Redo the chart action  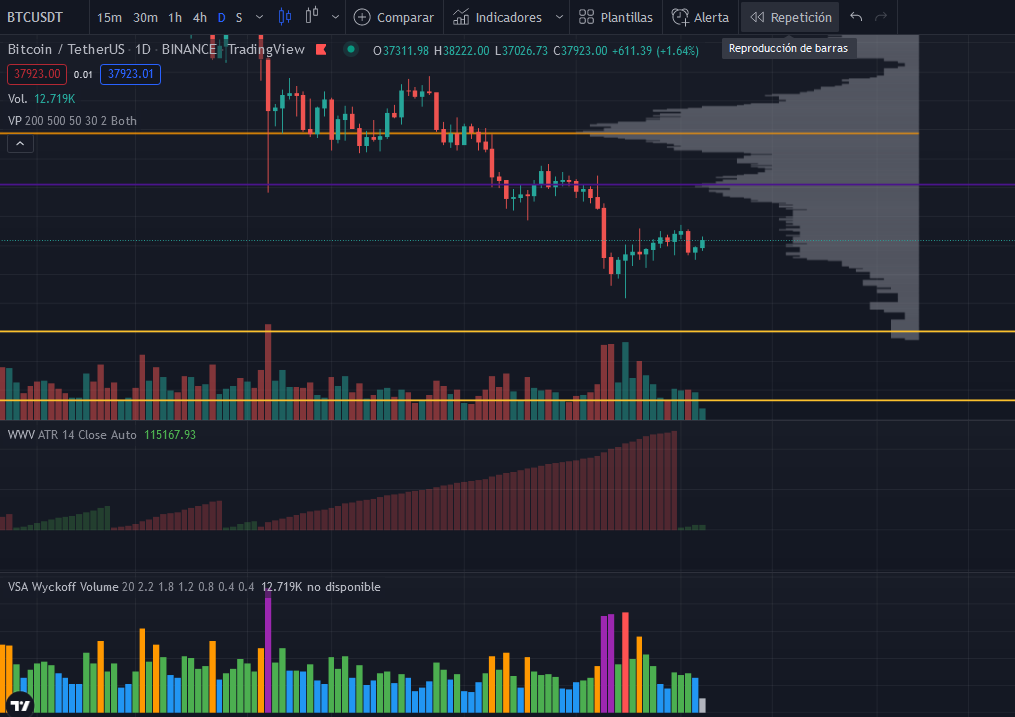tap(881, 17)
